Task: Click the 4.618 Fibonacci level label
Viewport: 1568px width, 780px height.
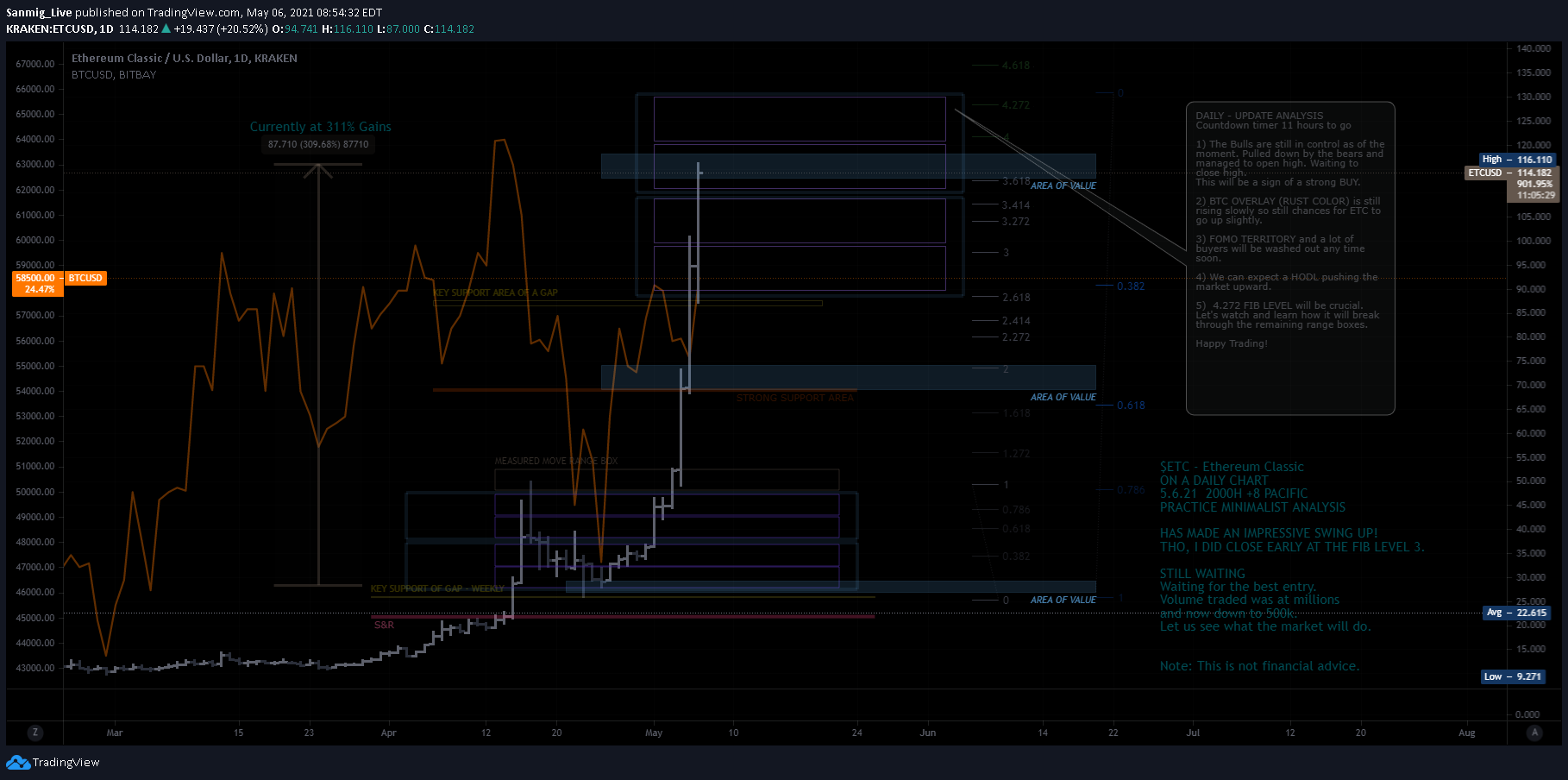Action: [x=1016, y=66]
